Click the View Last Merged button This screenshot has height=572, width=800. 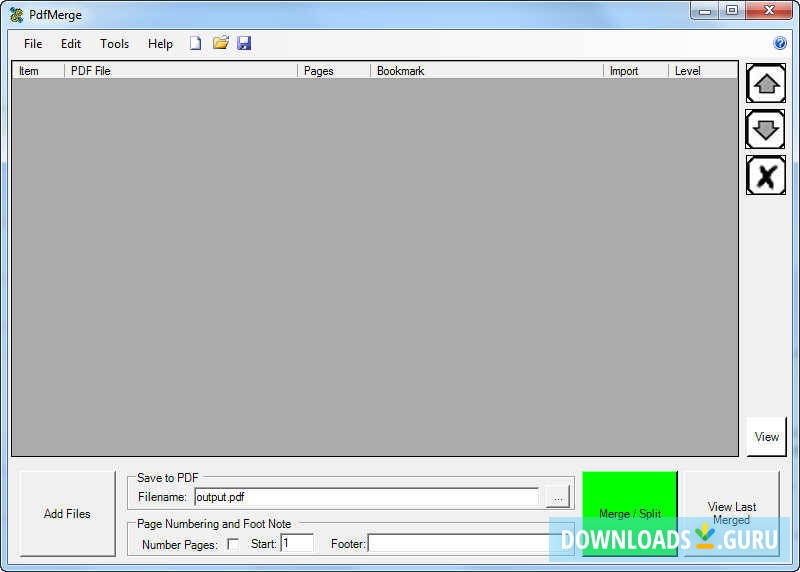coord(732,513)
